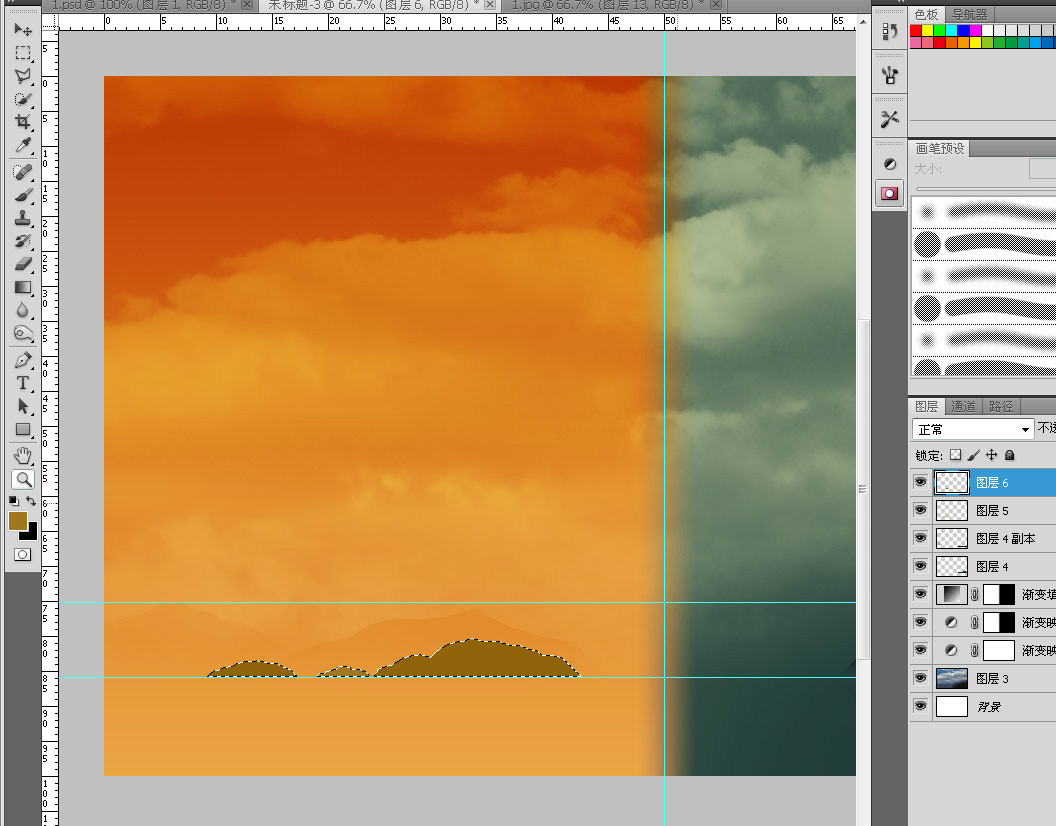Select the Healing Brush tool
The height and width of the screenshot is (826, 1056).
pos(23,172)
